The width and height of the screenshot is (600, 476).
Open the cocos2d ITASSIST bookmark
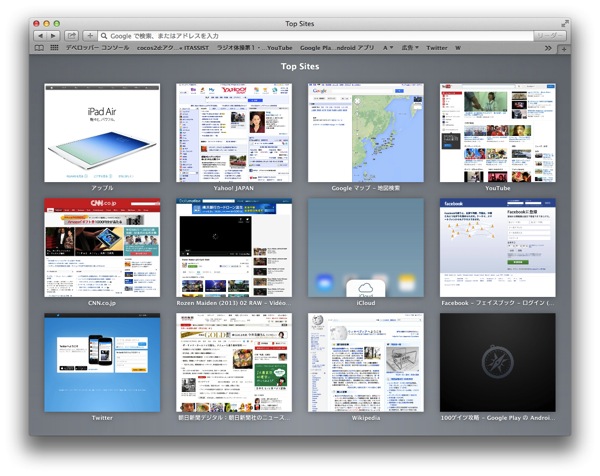173,48
